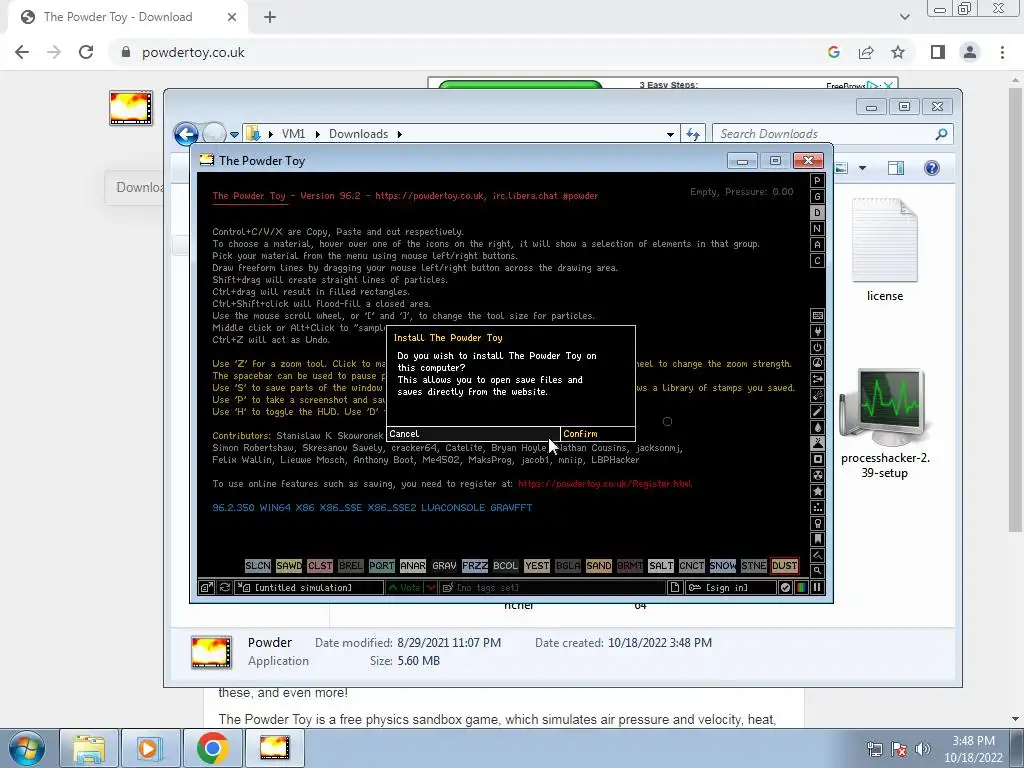Open the Powders pile category icon
This screenshot has width=1024, height=768.
coord(817,443)
